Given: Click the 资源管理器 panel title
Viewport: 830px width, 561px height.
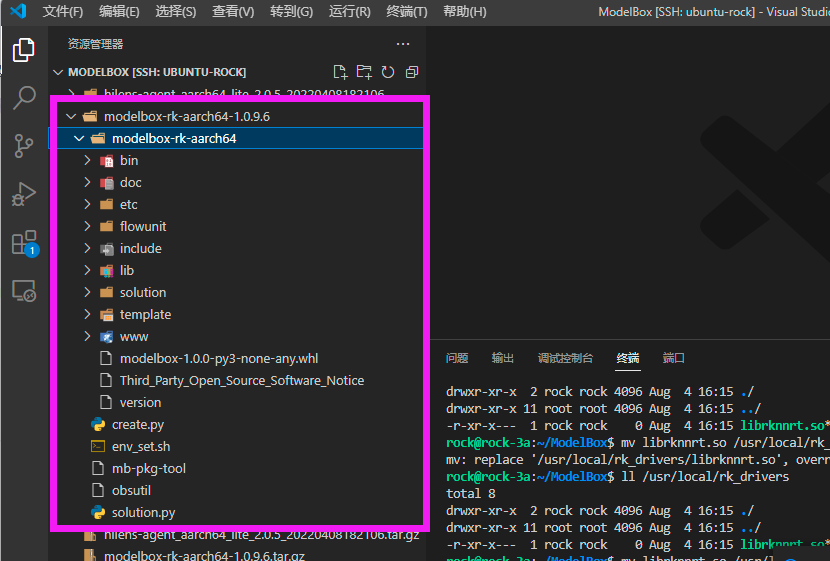Looking at the screenshot, I should pos(95,44).
